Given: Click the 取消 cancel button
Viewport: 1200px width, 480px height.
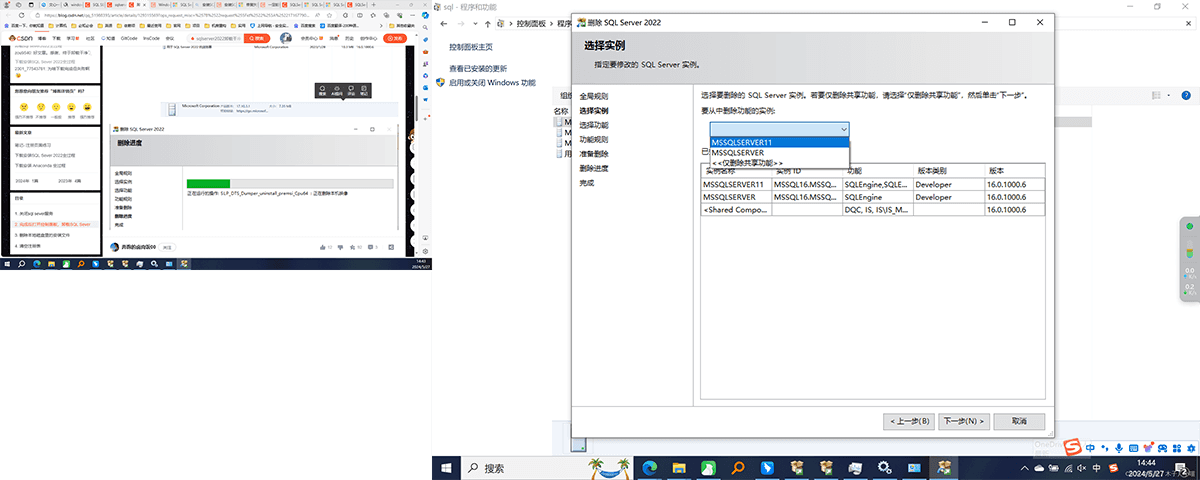Looking at the screenshot, I should 1019,421.
